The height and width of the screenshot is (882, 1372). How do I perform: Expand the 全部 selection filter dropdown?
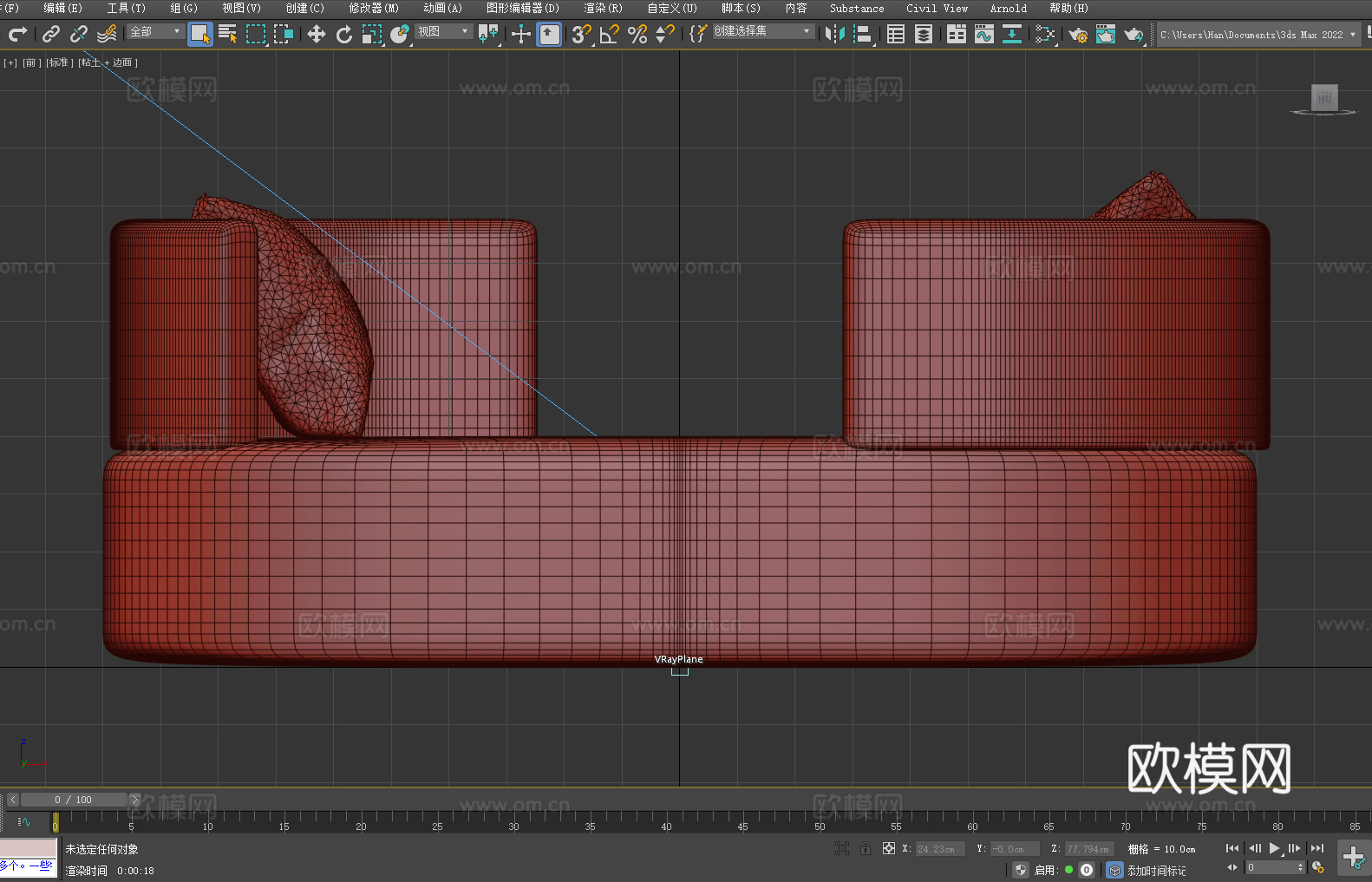coord(155,31)
